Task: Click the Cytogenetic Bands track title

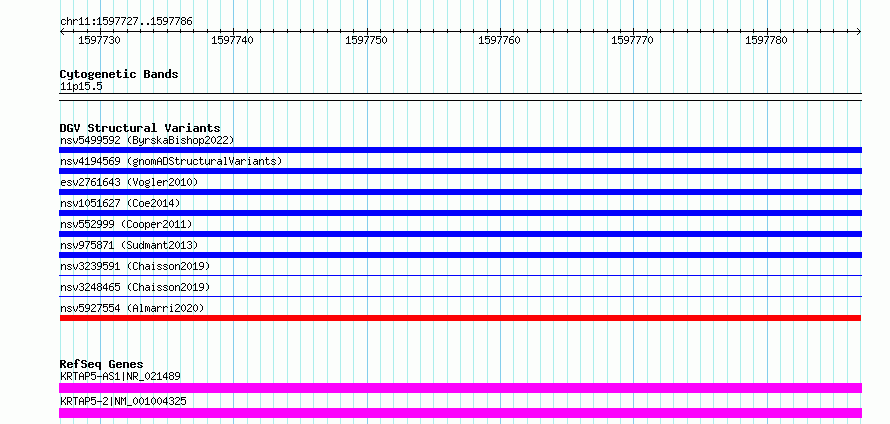Action: [x=119, y=74]
